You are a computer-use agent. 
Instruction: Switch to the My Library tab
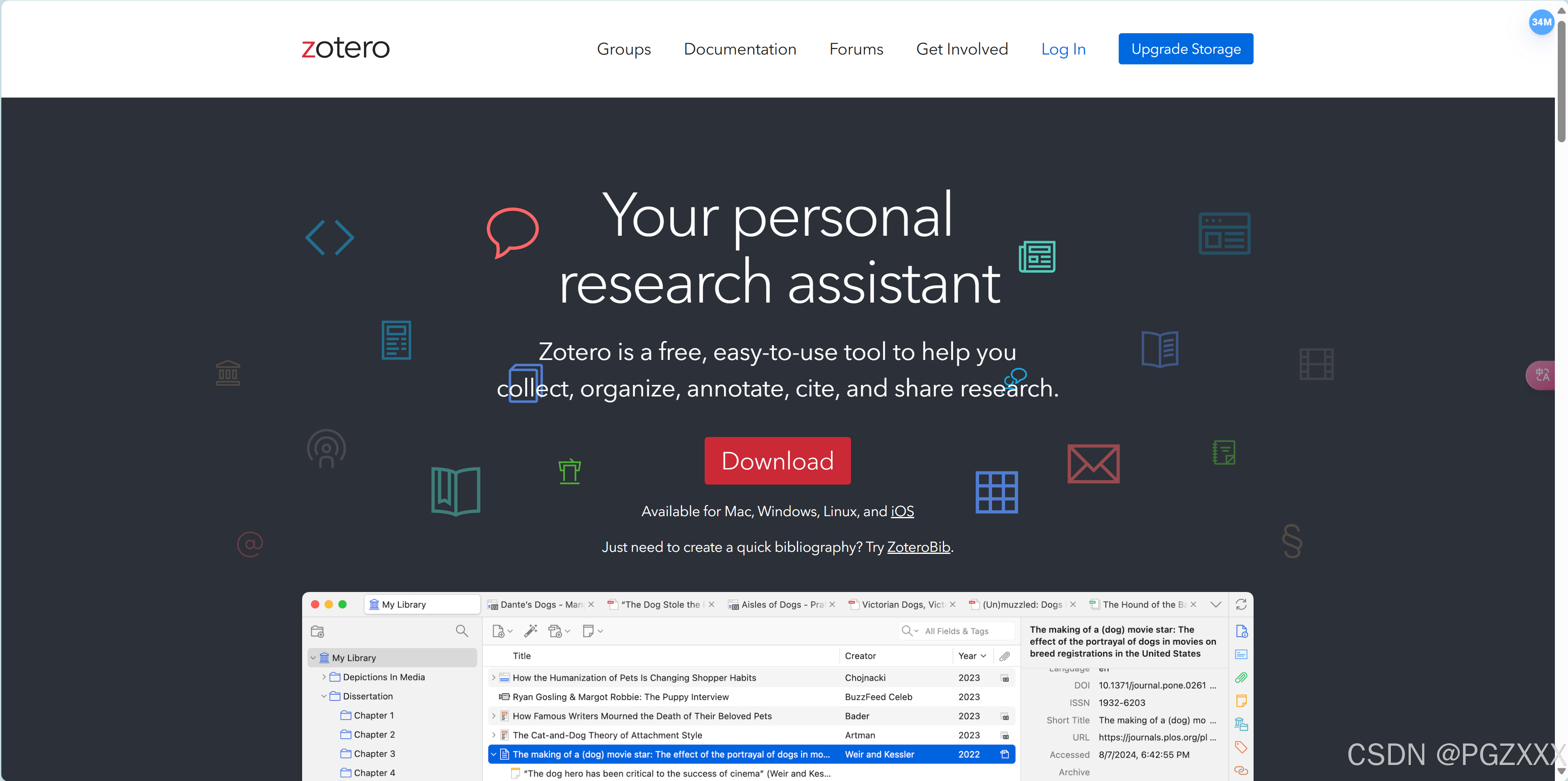tap(422, 604)
